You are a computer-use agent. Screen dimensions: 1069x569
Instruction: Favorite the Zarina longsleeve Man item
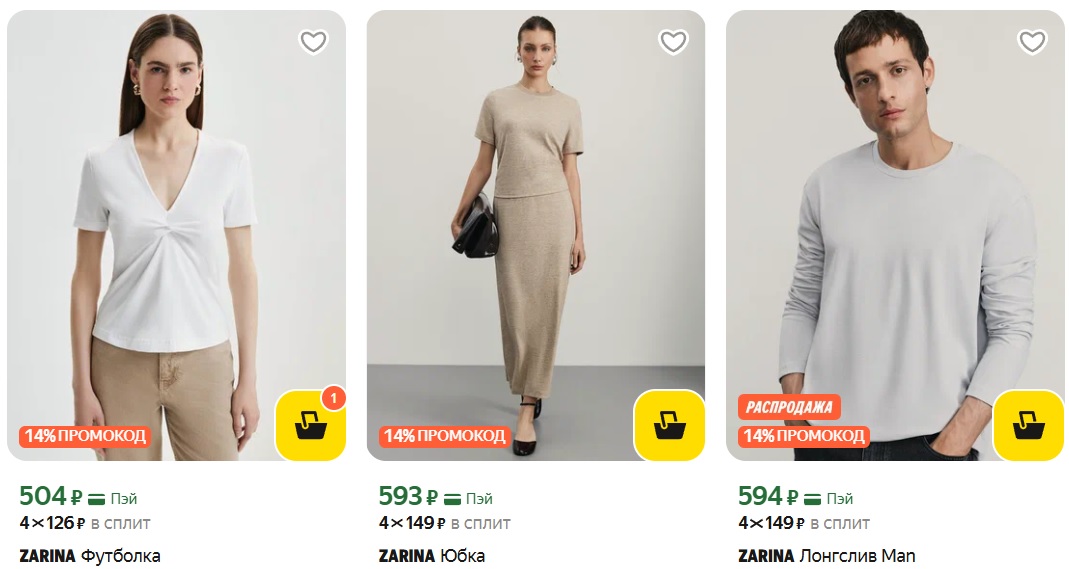coord(1032,42)
